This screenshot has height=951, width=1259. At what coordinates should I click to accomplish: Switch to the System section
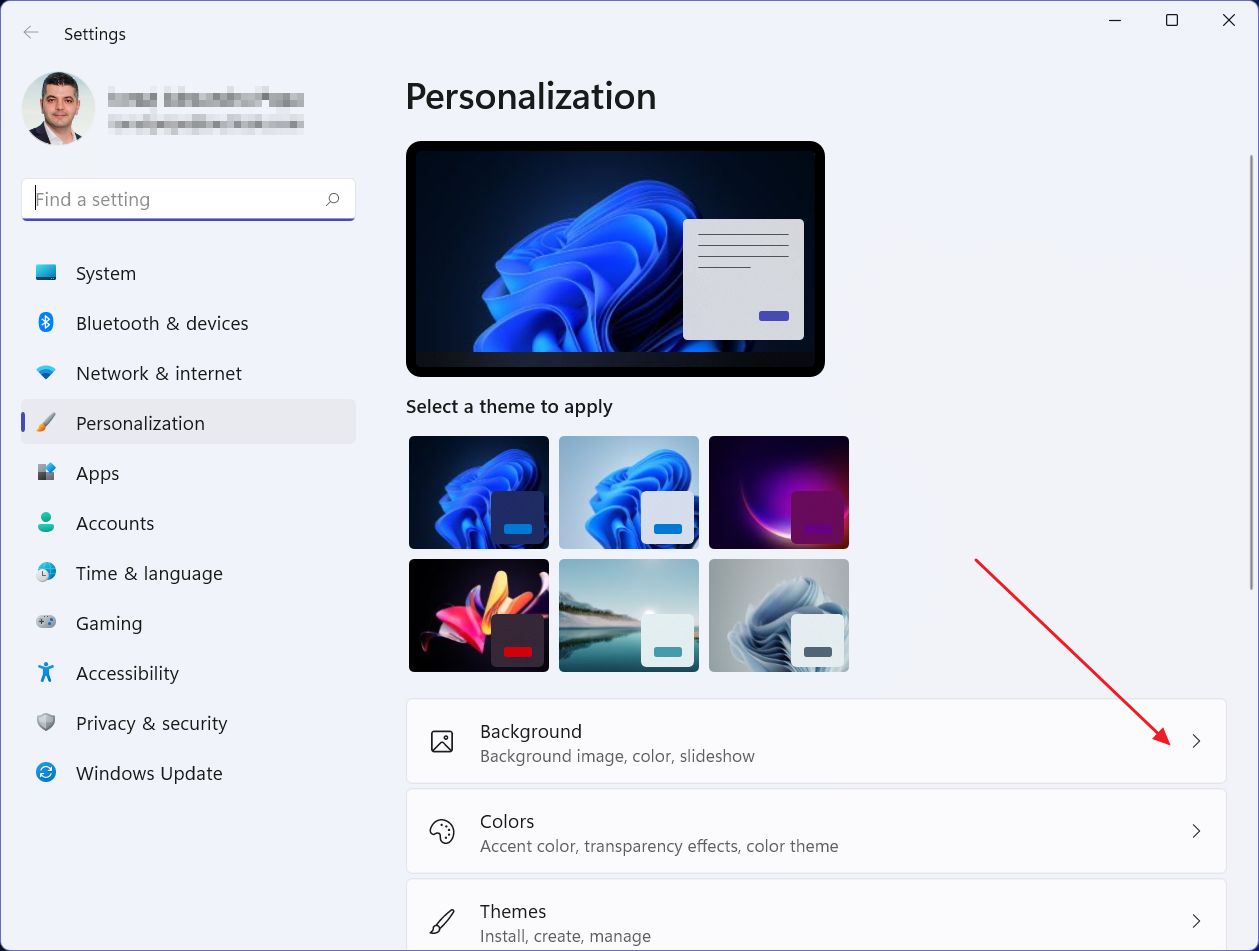[x=105, y=272]
